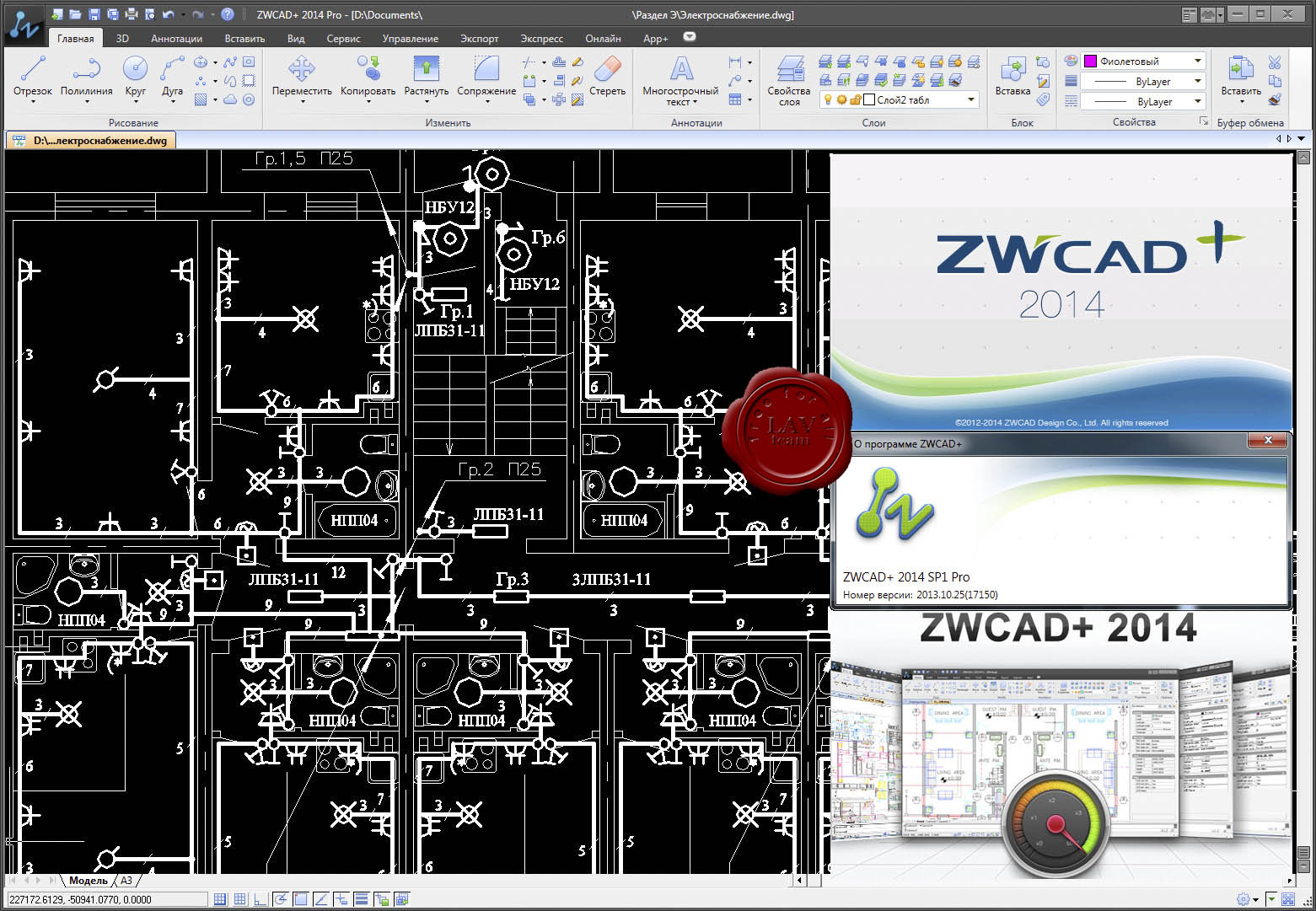
Task: Open the top ByLayer dropdown
Action: point(1198,81)
